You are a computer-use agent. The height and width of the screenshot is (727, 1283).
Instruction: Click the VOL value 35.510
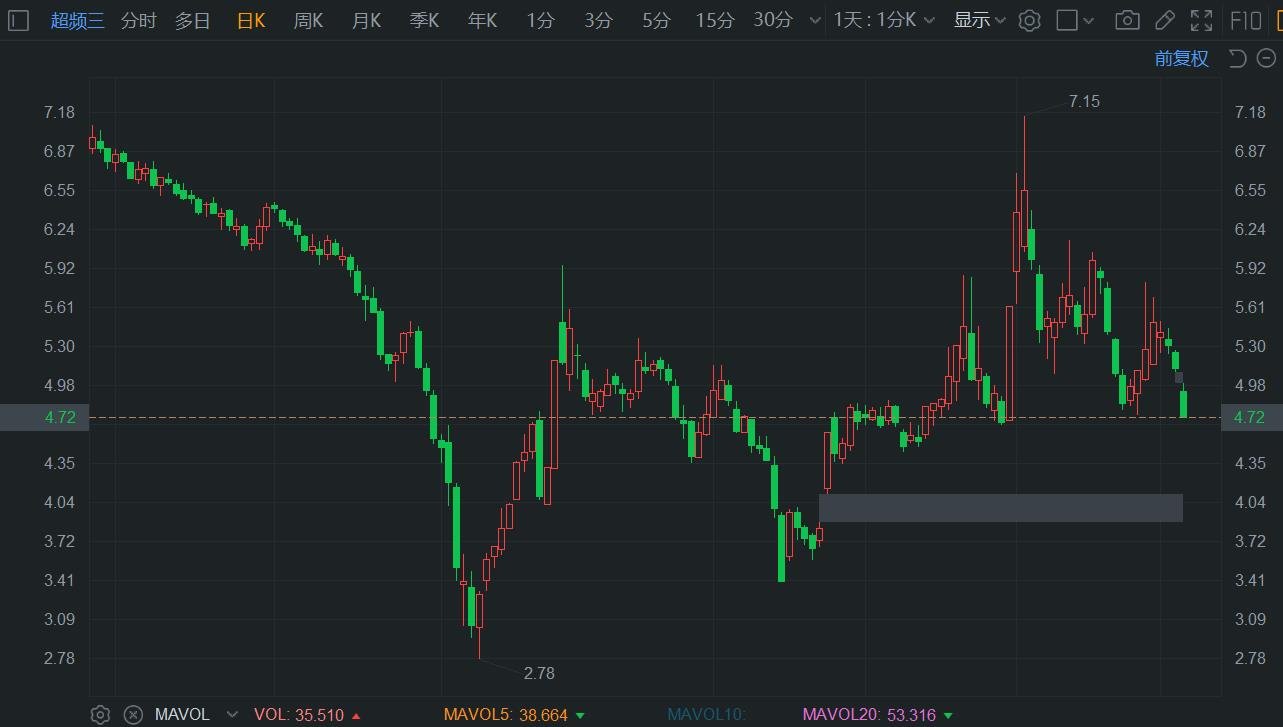319,715
